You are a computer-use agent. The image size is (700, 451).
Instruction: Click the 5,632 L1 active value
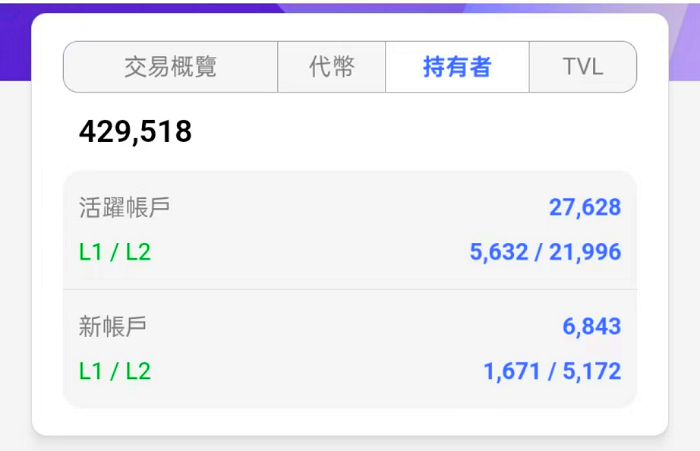(498, 252)
